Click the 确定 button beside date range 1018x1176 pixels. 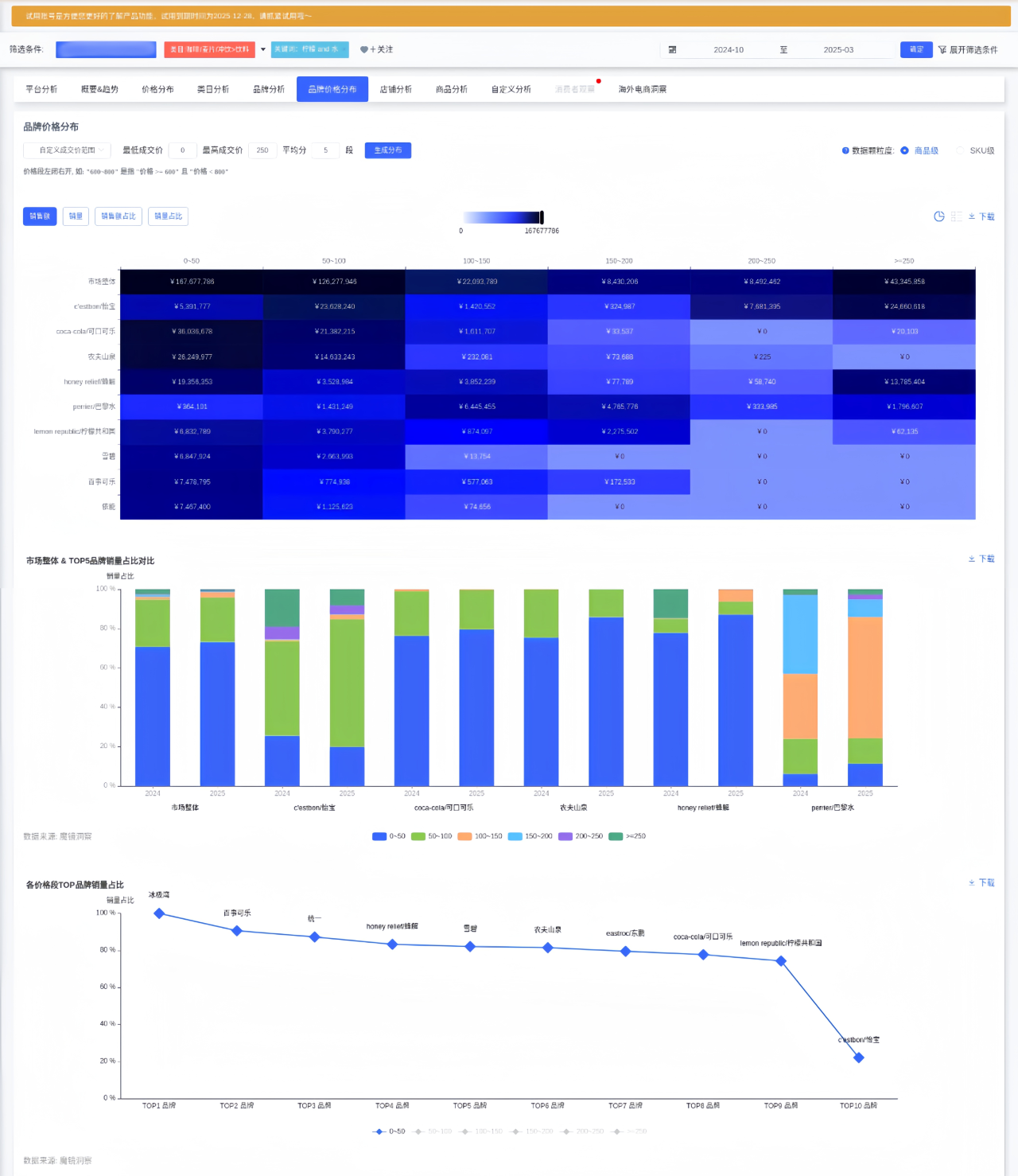coord(916,49)
